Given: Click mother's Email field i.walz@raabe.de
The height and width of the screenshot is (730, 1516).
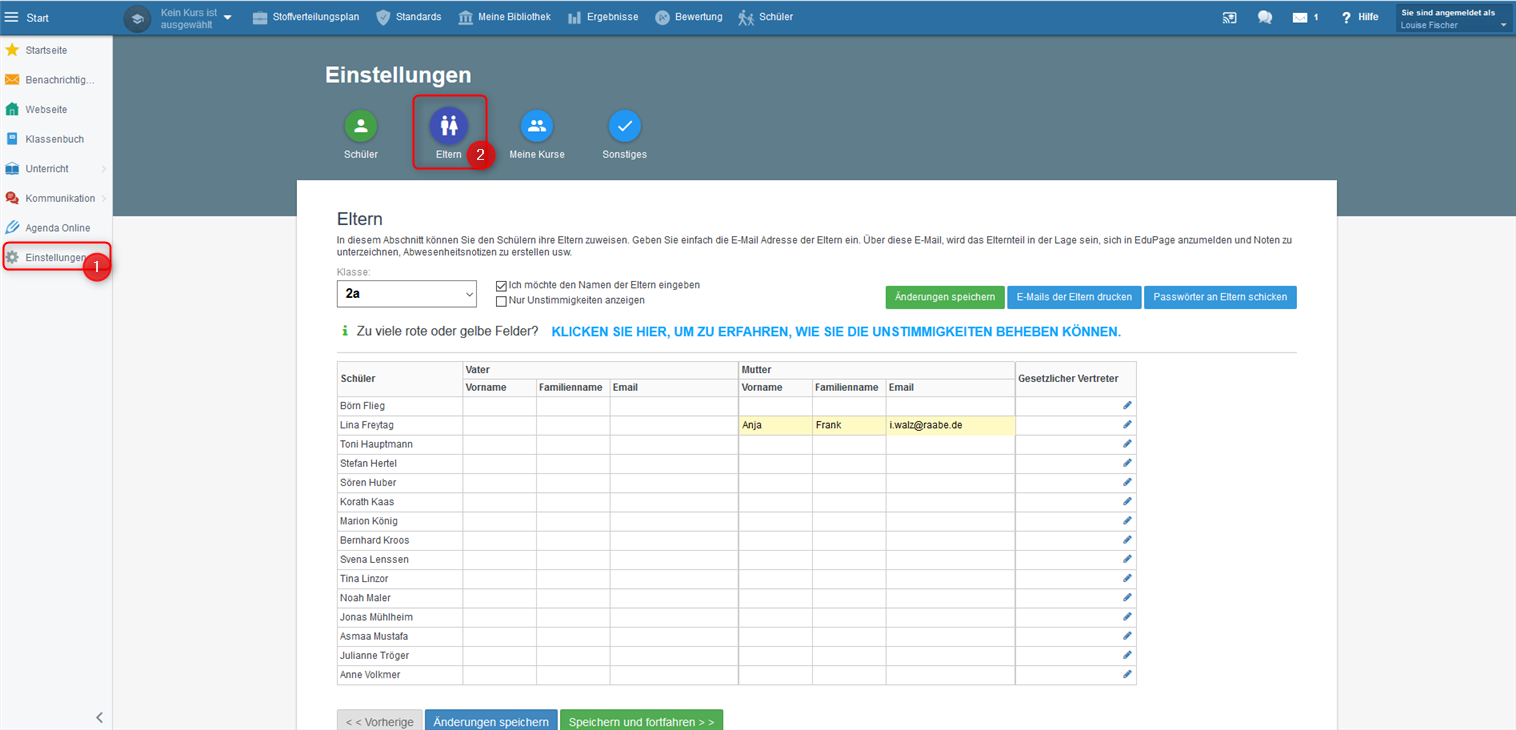Looking at the screenshot, I should tap(950, 425).
